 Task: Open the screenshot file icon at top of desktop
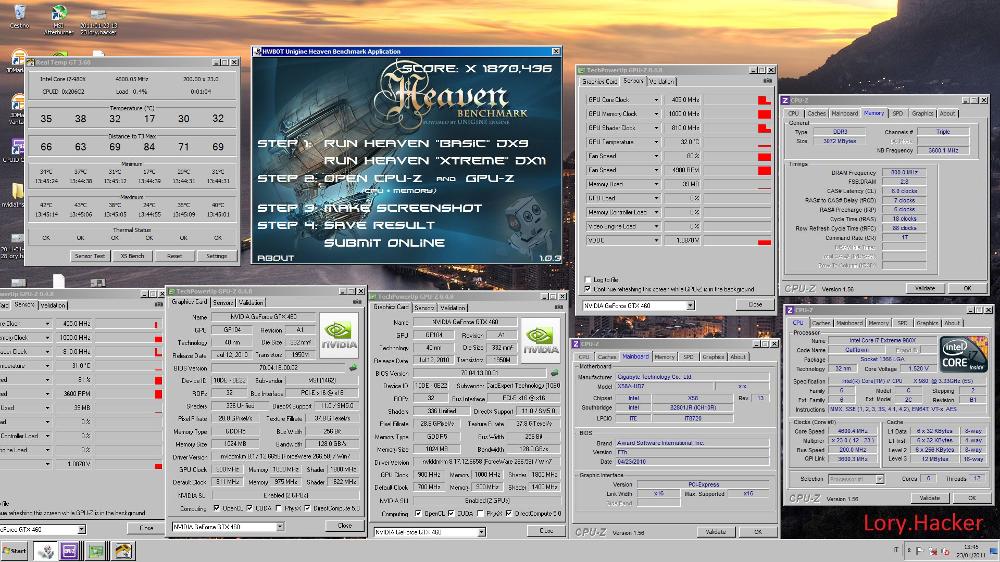point(98,18)
